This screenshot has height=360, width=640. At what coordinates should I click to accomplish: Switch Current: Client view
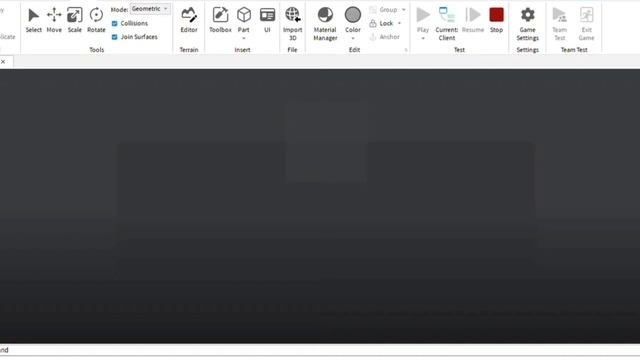click(x=447, y=24)
